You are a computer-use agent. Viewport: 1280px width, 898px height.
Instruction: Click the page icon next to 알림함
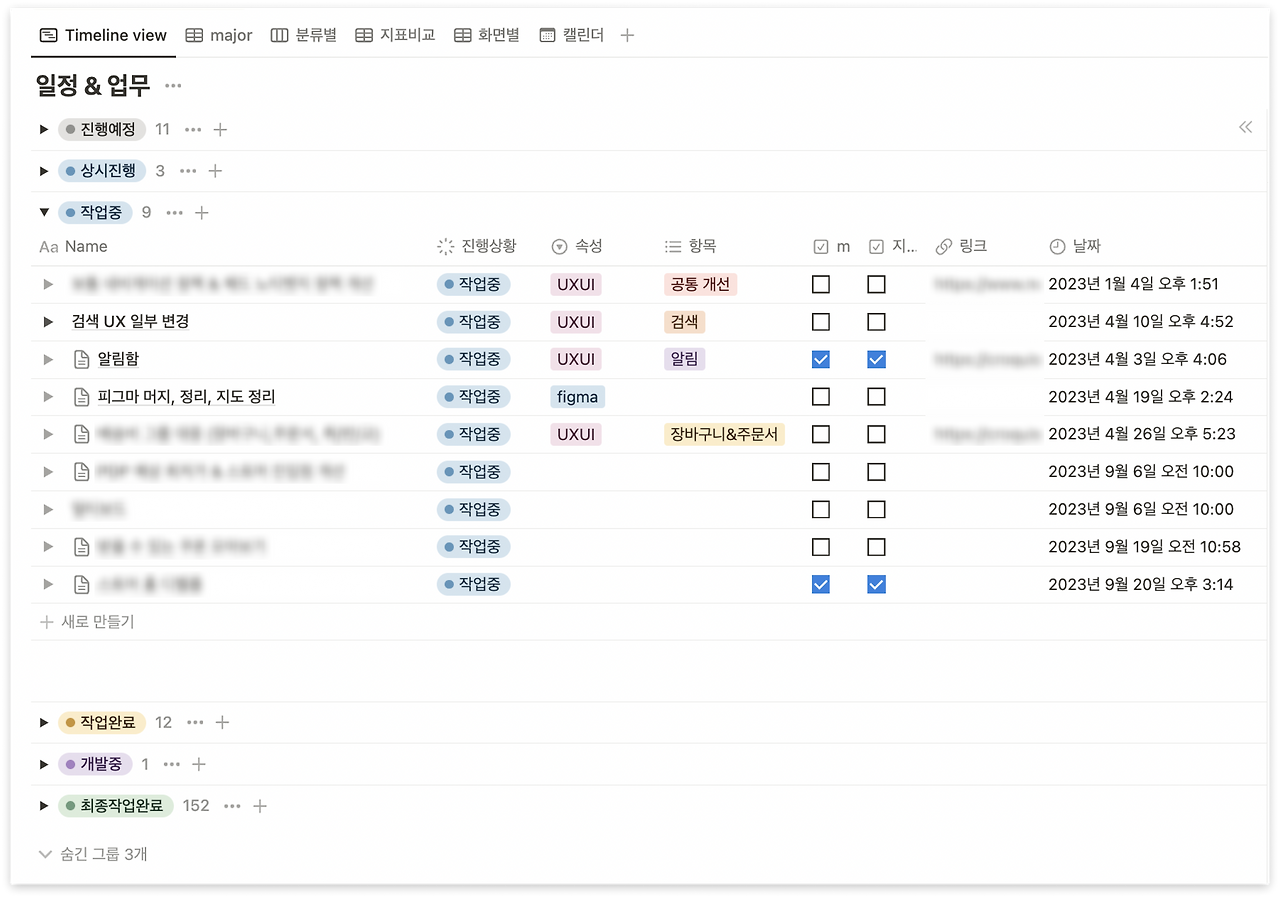(81, 359)
